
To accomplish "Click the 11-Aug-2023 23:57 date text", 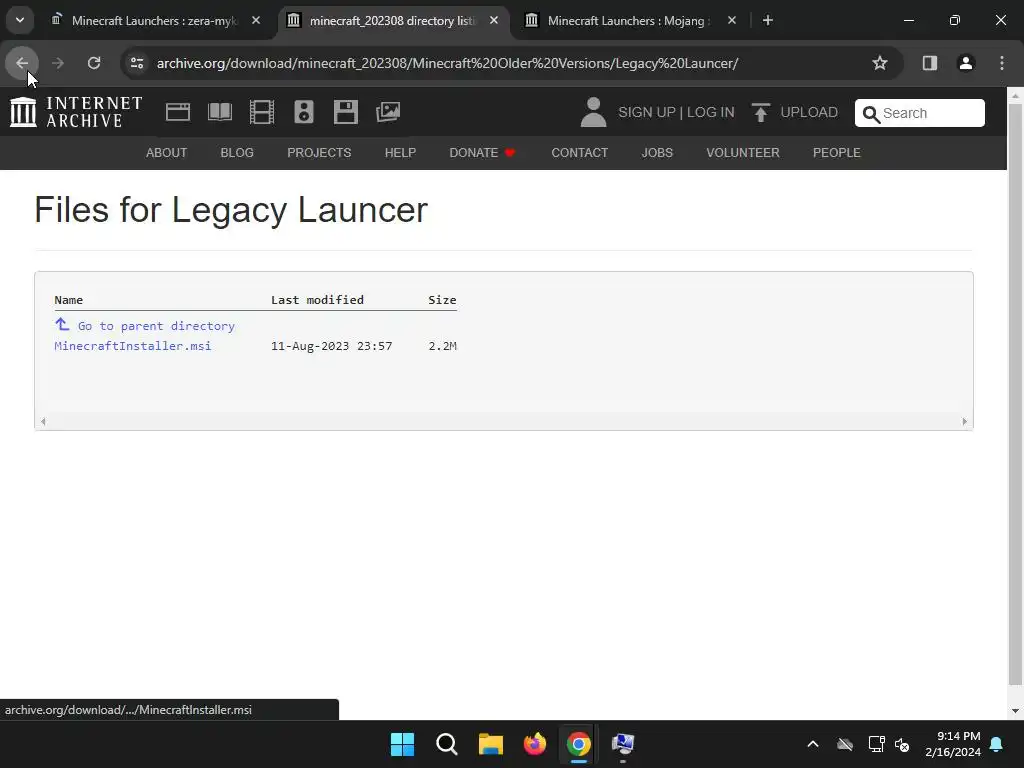I will 332,346.
